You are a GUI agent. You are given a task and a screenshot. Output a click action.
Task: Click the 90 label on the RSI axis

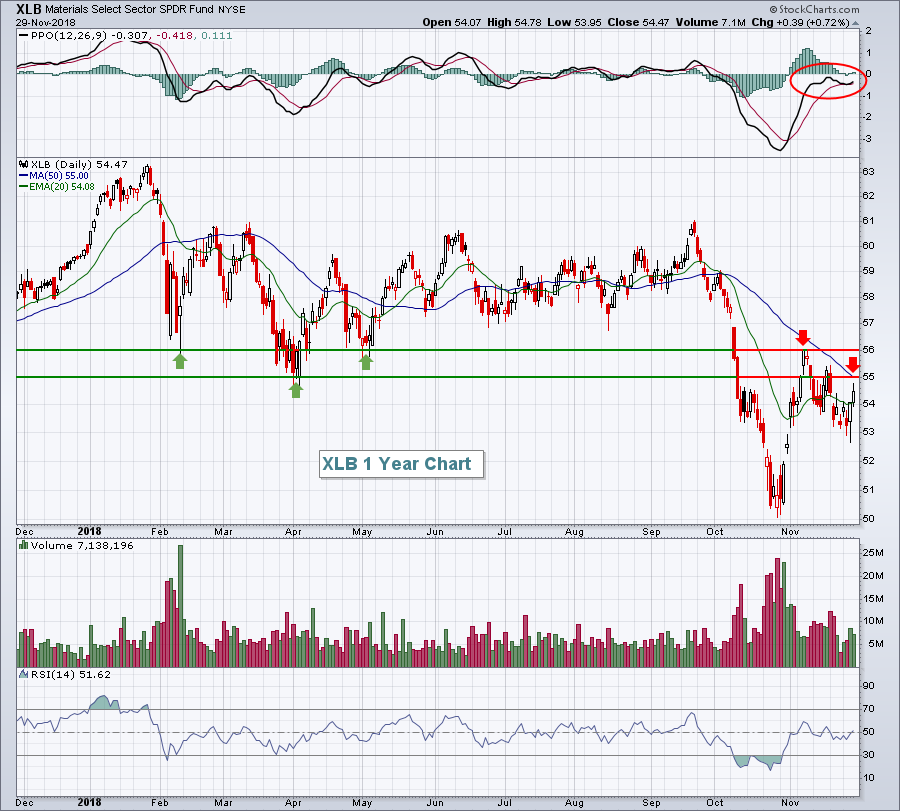click(868, 686)
